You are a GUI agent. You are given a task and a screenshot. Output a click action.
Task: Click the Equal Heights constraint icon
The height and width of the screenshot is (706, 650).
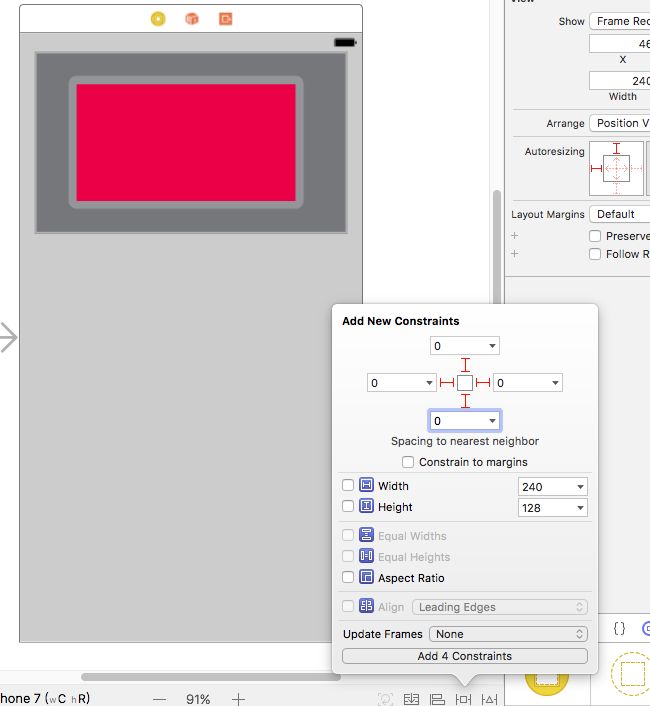(x=366, y=556)
